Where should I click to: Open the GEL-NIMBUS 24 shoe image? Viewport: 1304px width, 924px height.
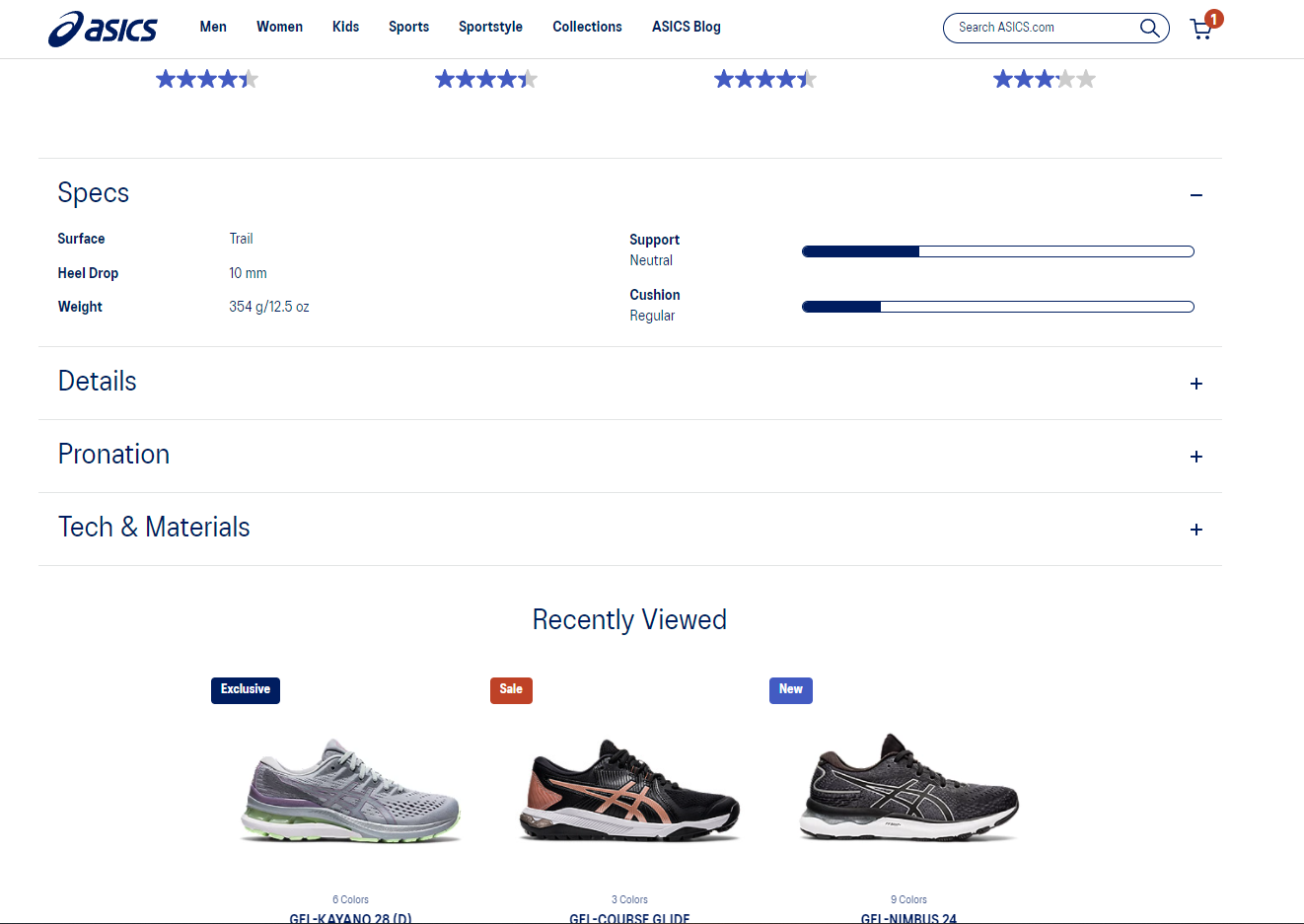tap(908, 787)
